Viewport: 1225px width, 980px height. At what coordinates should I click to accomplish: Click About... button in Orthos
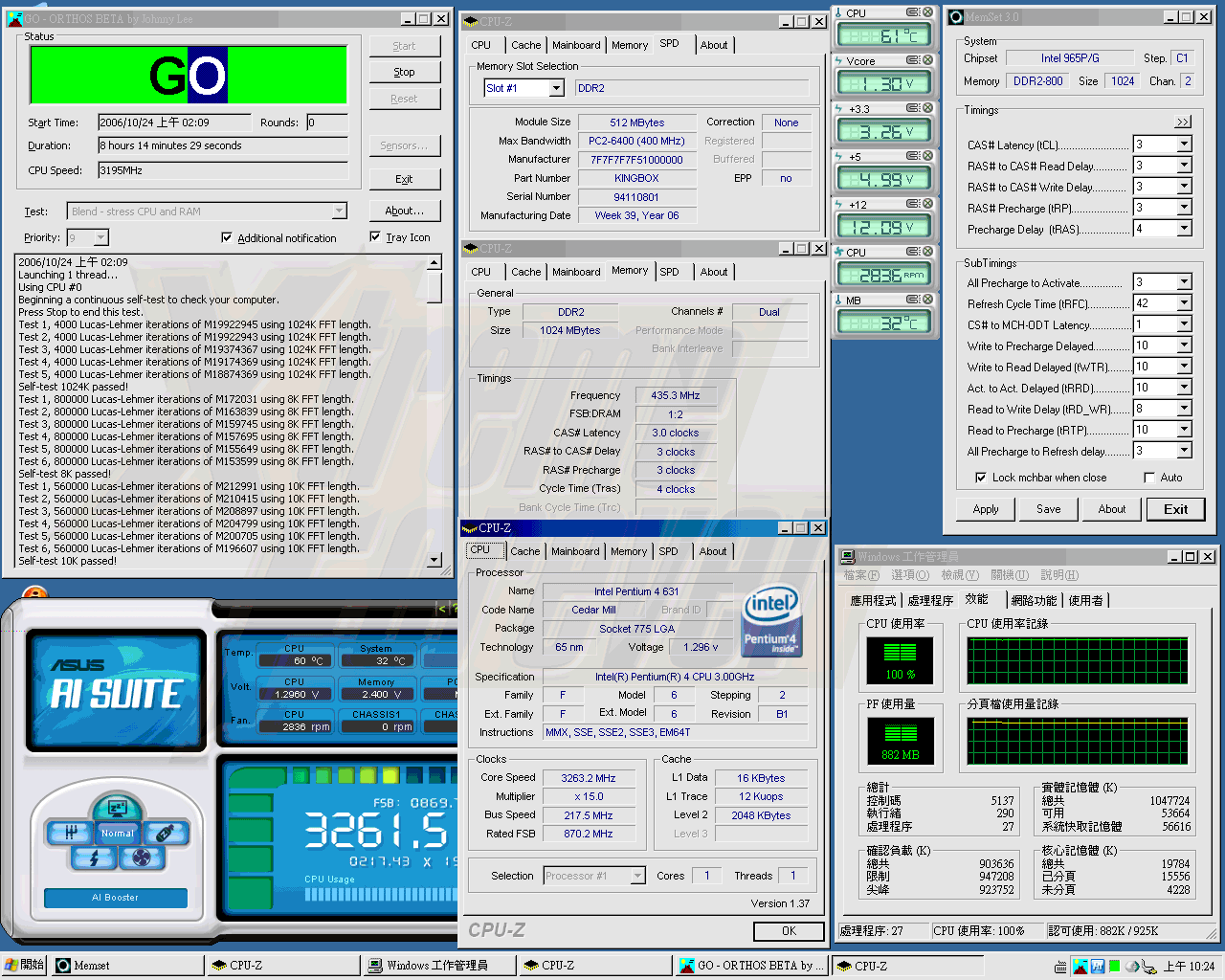point(405,211)
